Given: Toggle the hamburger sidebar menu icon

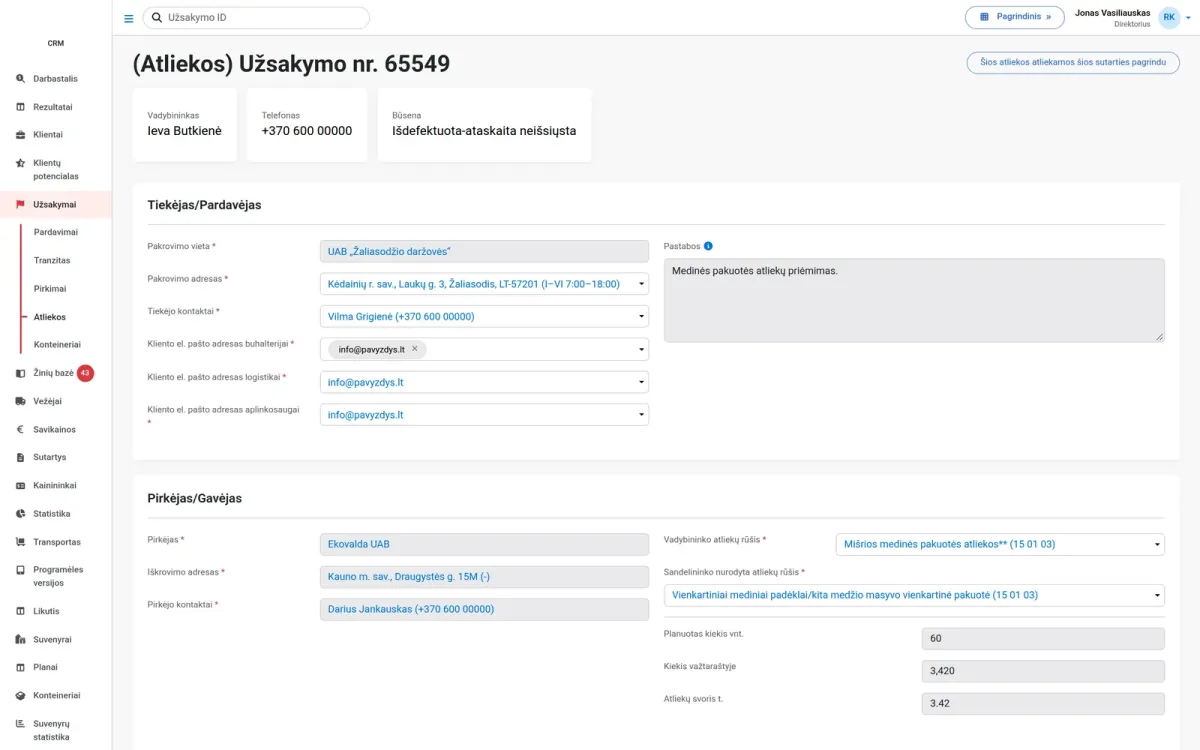Looking at the screenshot, I should click(128, 18).
